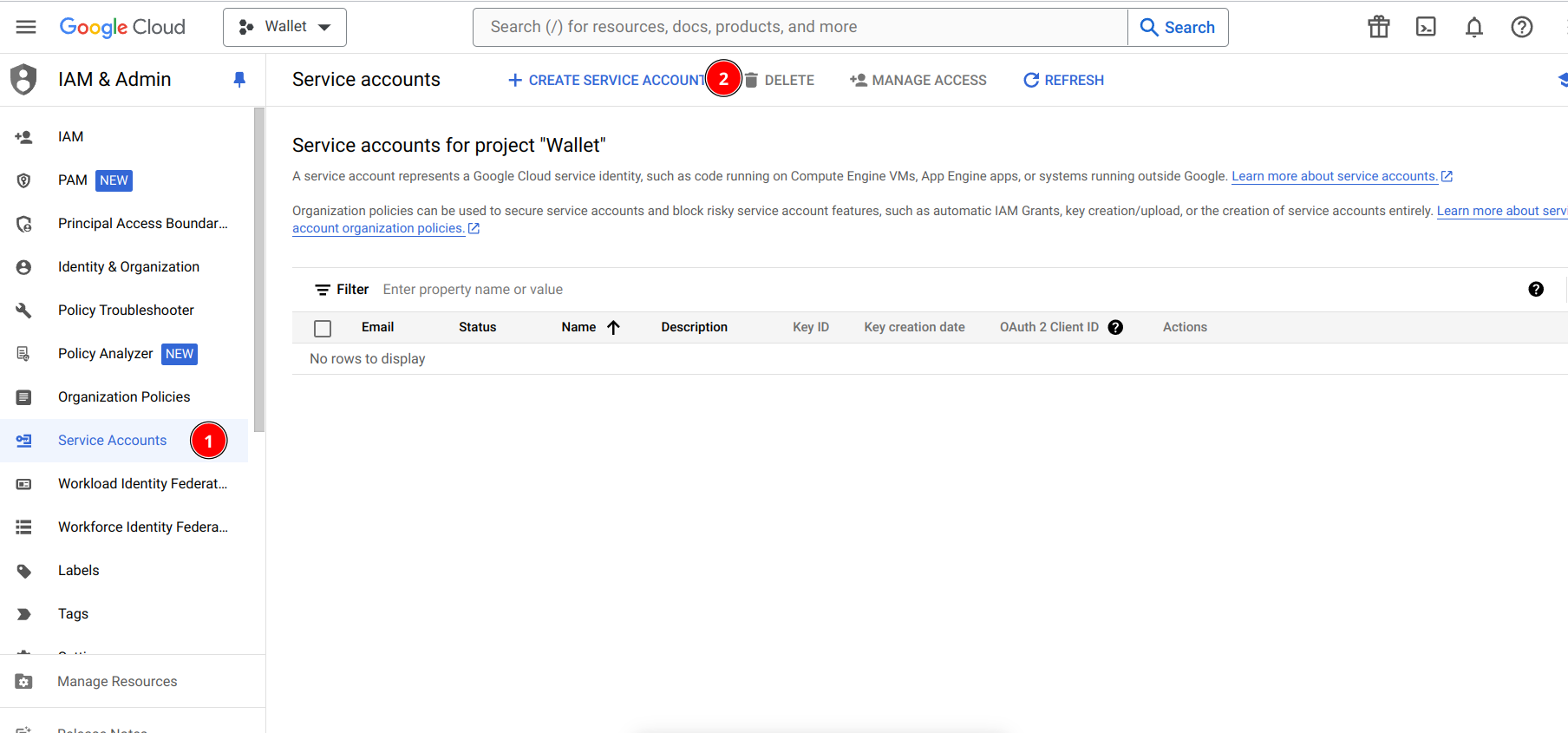This screenshot has width=1568, height=733.
Task: Click the Delete trash button
Action: point(780,80)
